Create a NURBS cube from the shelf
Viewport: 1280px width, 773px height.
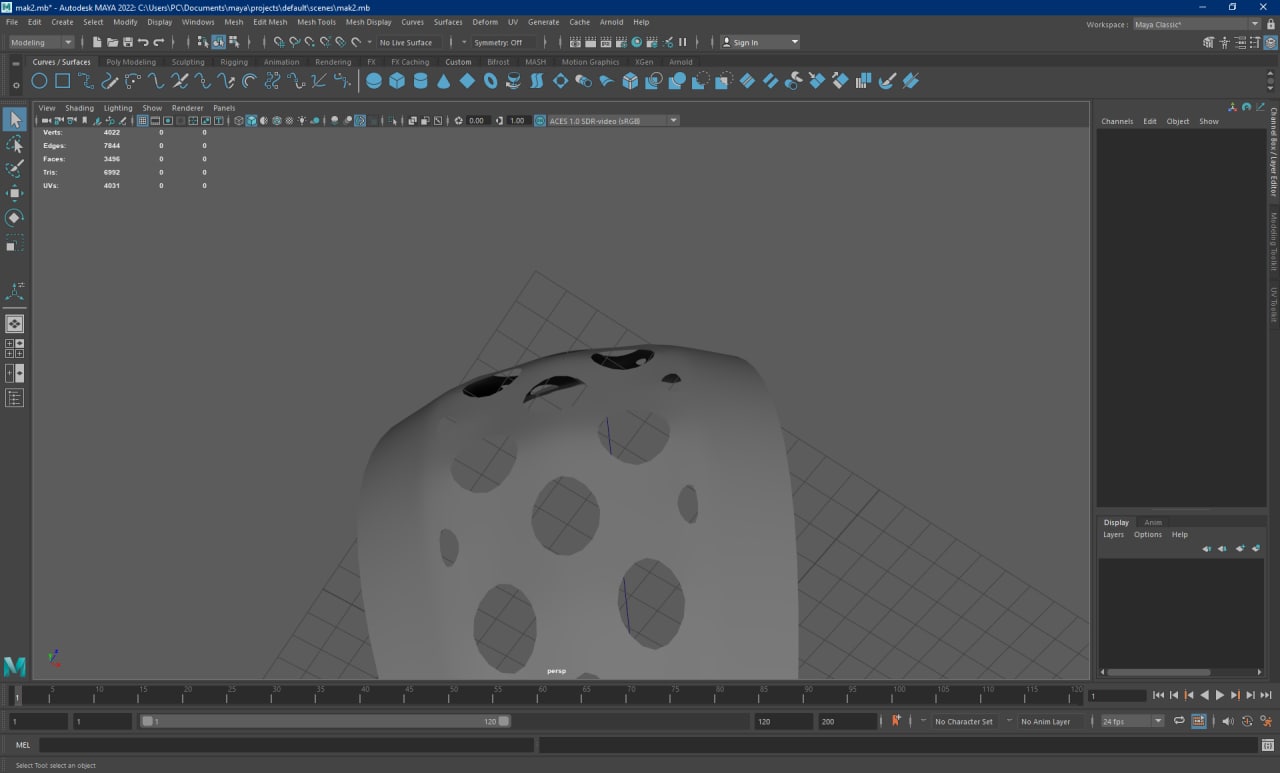click(397, 81)
